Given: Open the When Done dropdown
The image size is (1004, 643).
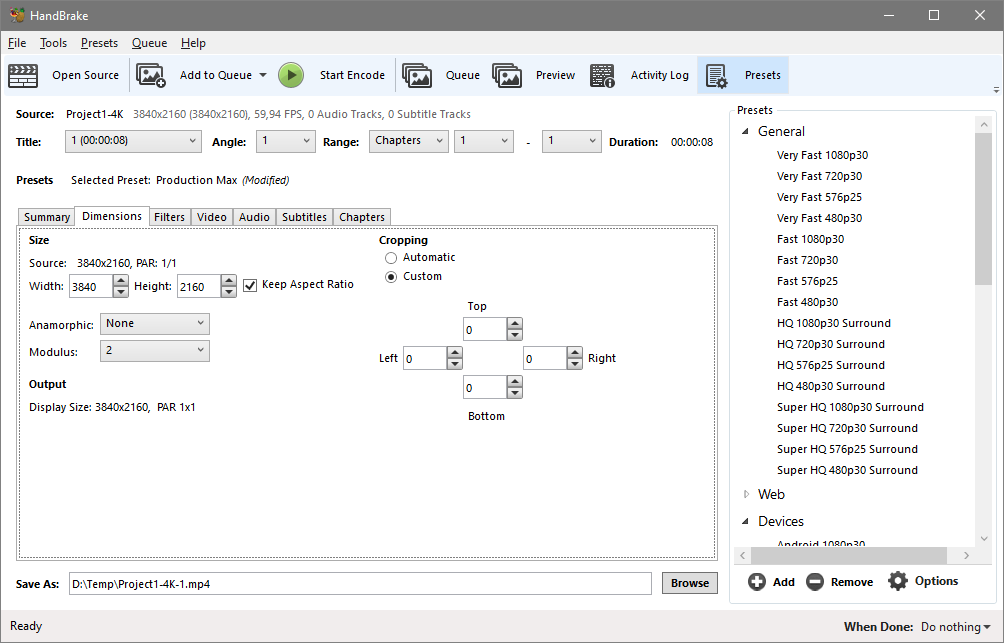Looking at the screenshot, I should pos(956,627).
